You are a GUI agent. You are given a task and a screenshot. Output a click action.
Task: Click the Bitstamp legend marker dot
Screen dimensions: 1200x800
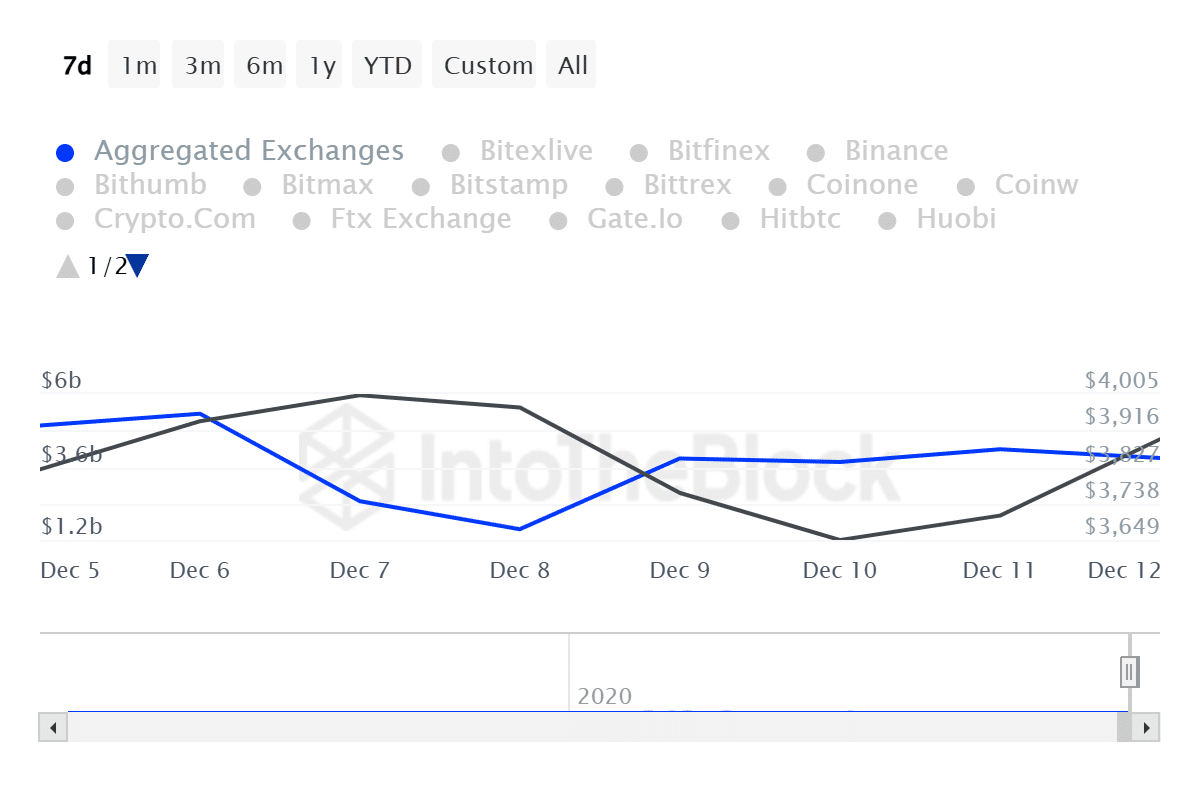pos(421,187)
